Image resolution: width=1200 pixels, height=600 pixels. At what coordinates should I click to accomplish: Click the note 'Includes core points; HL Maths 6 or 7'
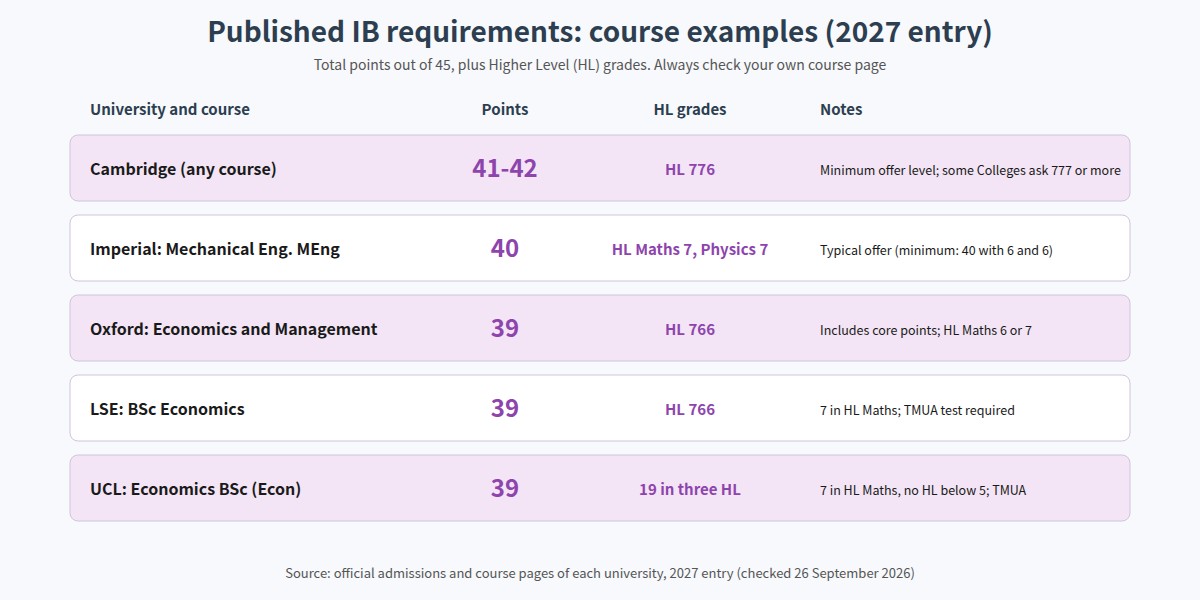[x=926, y=330]
